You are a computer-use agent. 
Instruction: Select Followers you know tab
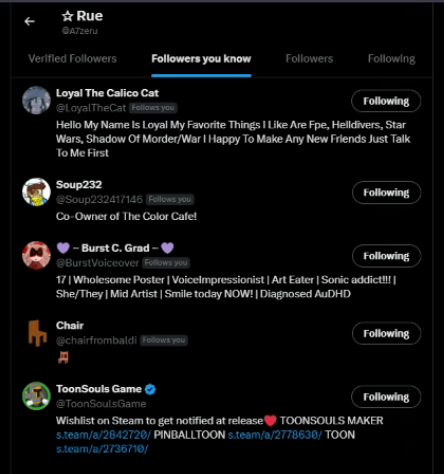pyautogui.click(x=201, y=59)
